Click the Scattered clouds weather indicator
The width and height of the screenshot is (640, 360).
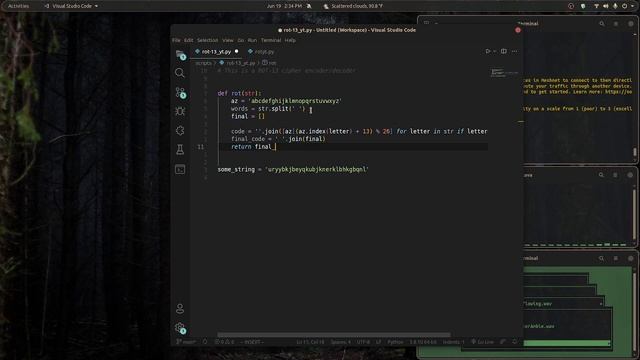(353, 6)
